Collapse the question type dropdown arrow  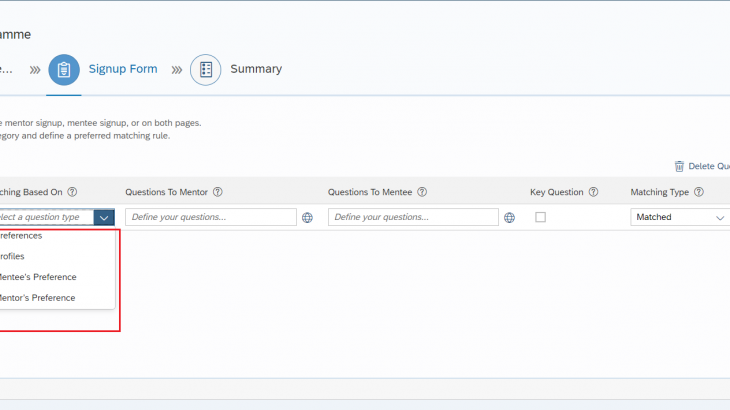(x=104, y=217)
